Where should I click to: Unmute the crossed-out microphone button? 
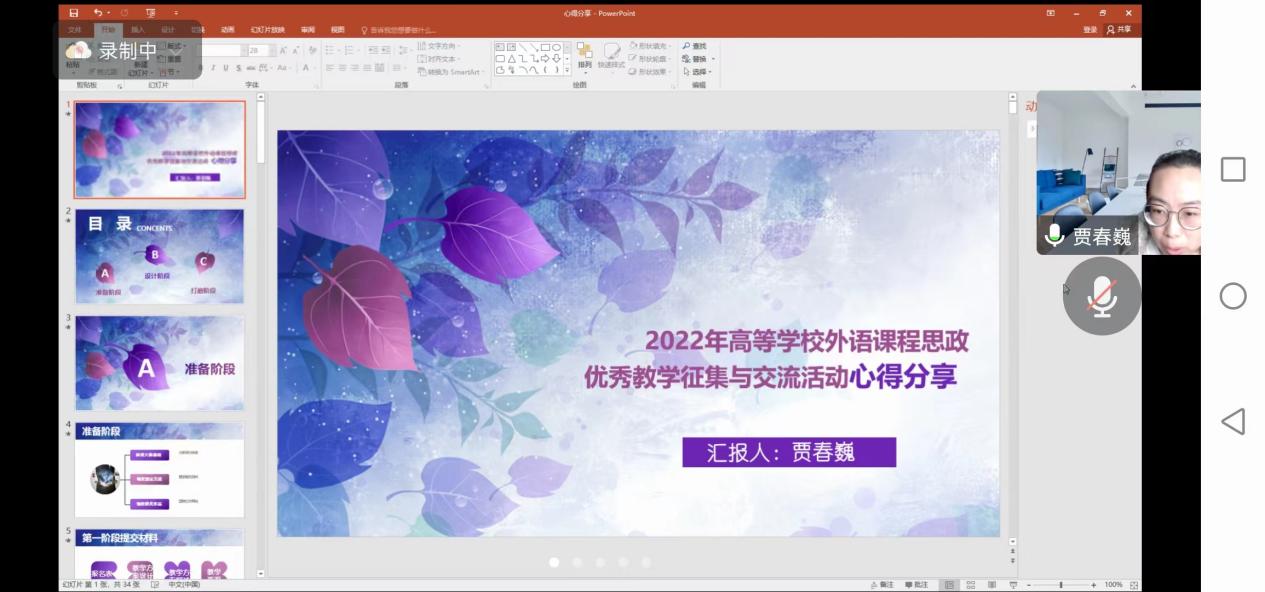1101,296
